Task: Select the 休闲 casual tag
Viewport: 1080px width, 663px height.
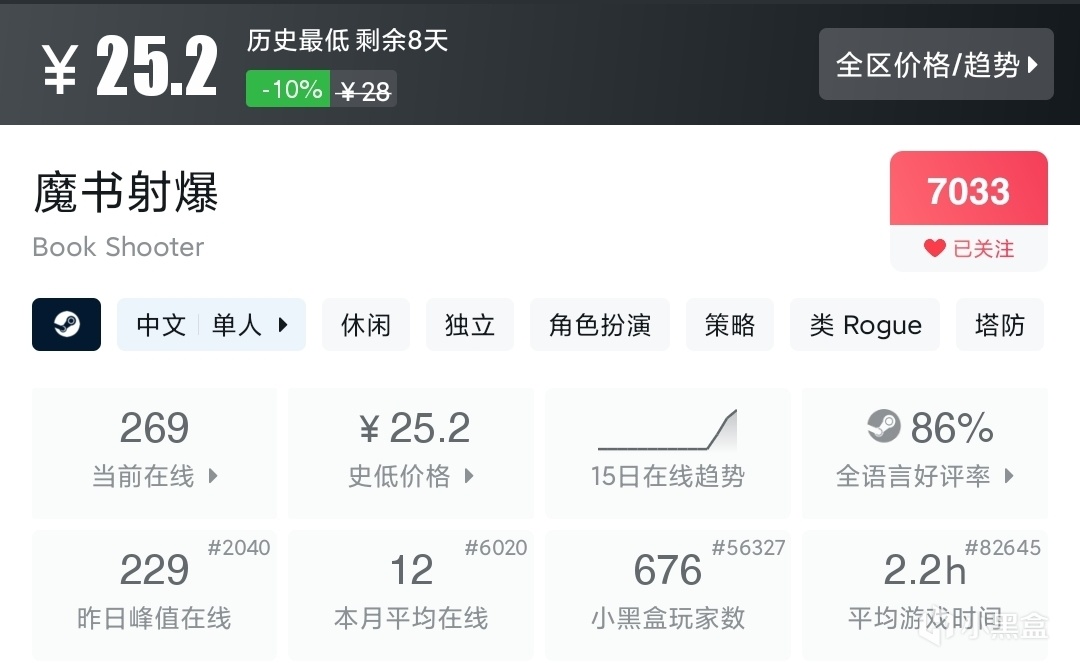Action: pyautogui.click(x=365, y=325)
